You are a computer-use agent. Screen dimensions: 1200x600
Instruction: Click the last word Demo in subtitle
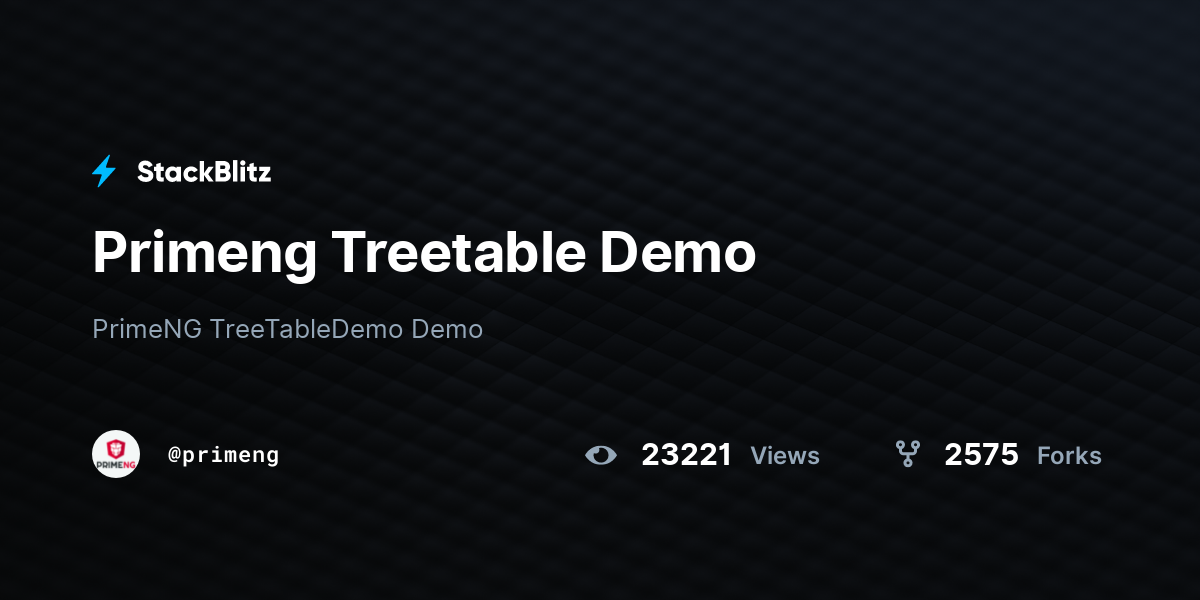tap(447, 329)
